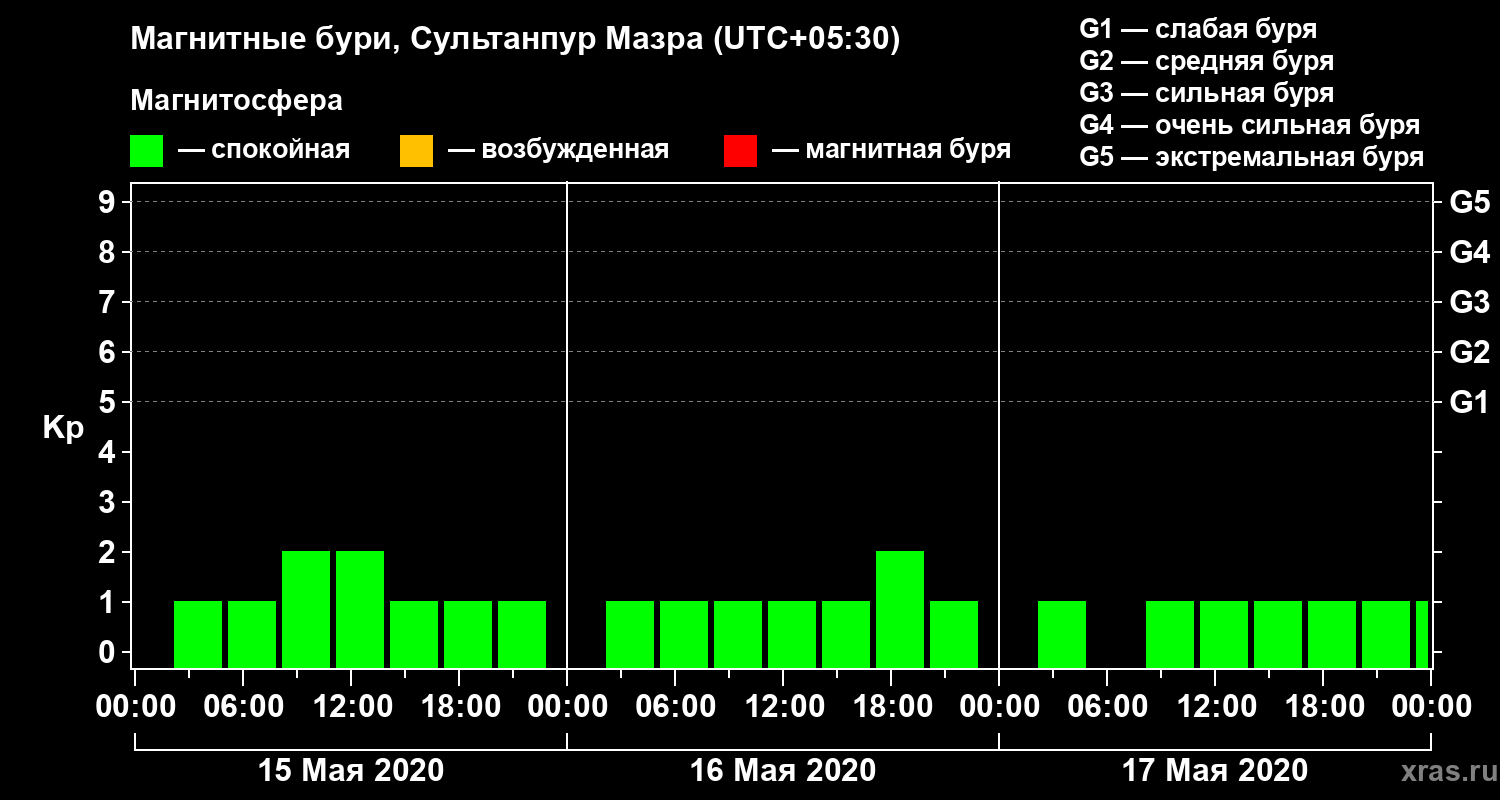This screenshot has height=800, width=1500.
Task: Click the G4 label on the right axis
Action: coord(1470,252)
